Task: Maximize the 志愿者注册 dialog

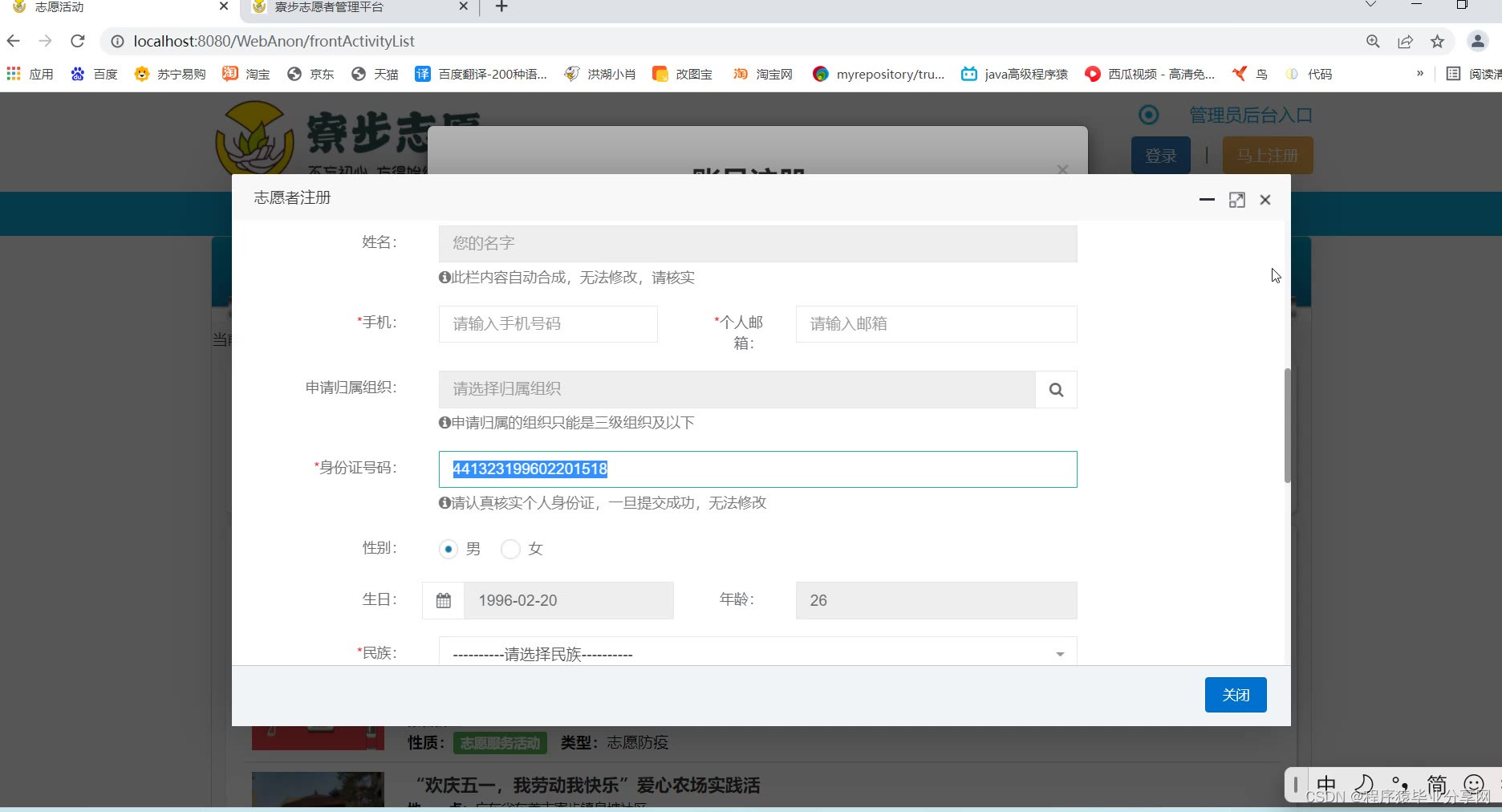Action: pyautogui.click(x=1236, y=200)
